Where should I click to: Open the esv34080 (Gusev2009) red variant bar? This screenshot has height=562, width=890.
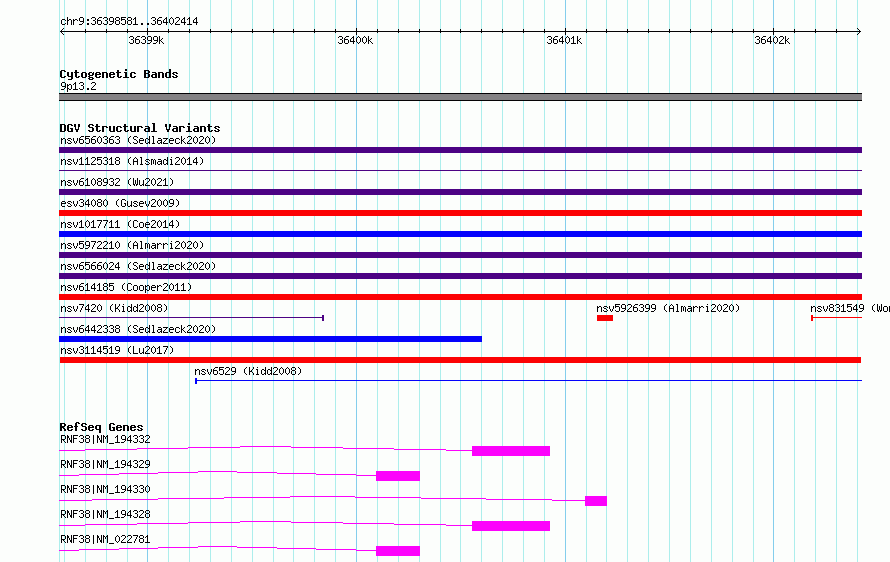460,213
